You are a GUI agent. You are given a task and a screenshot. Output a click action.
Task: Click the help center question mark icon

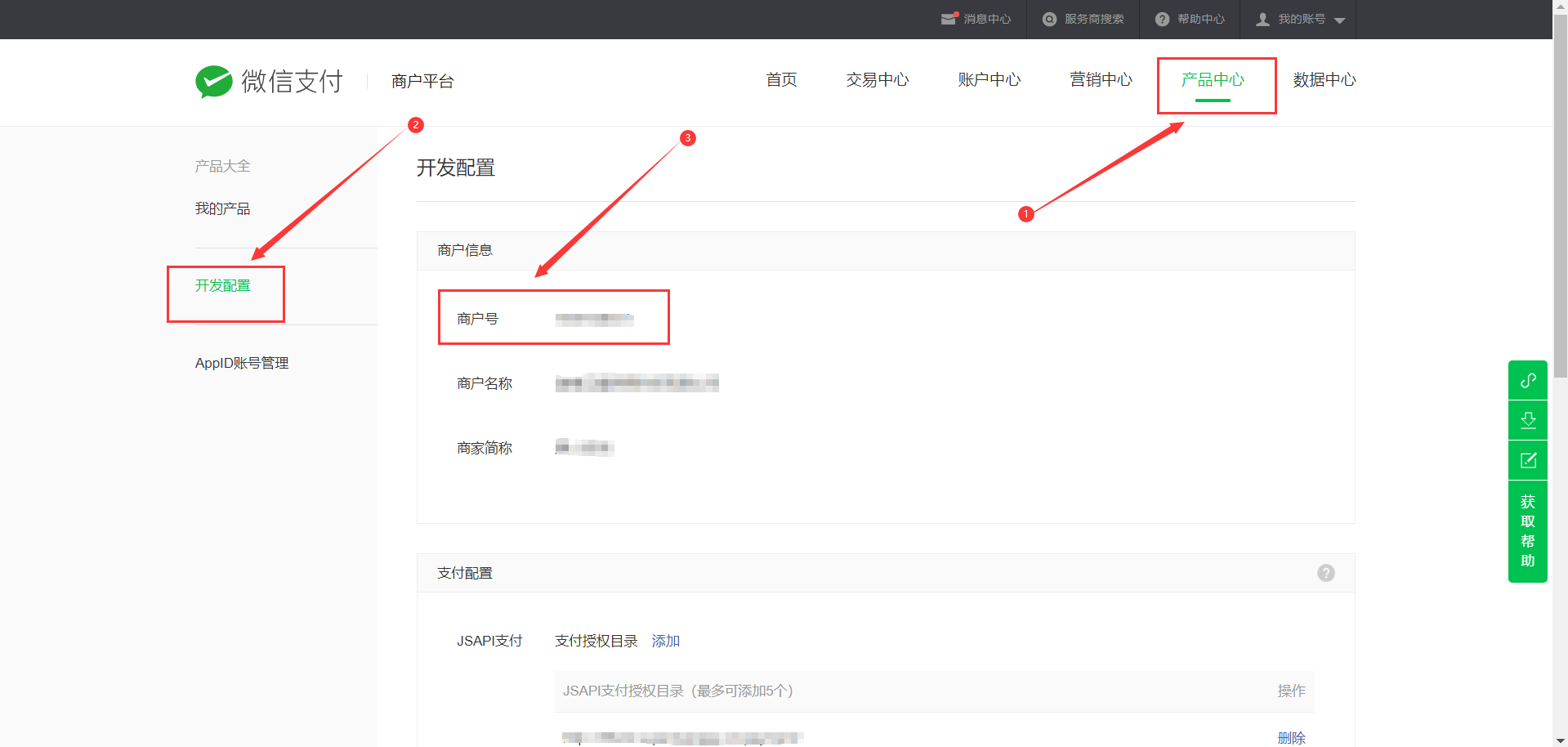tap(1162, 20)
